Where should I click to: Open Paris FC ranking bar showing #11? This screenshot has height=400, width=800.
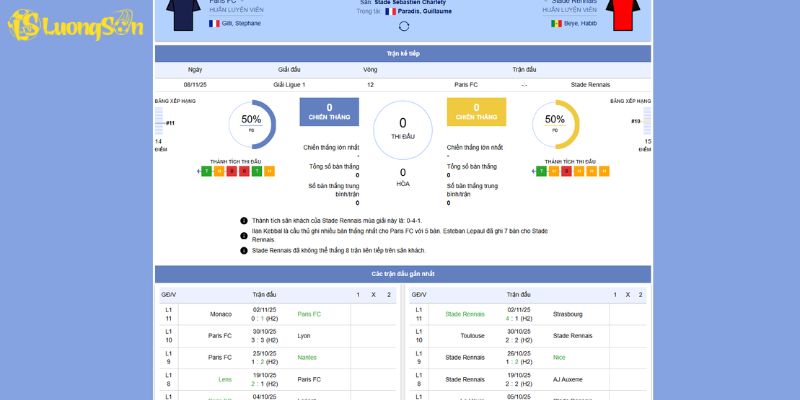(160, 122)
